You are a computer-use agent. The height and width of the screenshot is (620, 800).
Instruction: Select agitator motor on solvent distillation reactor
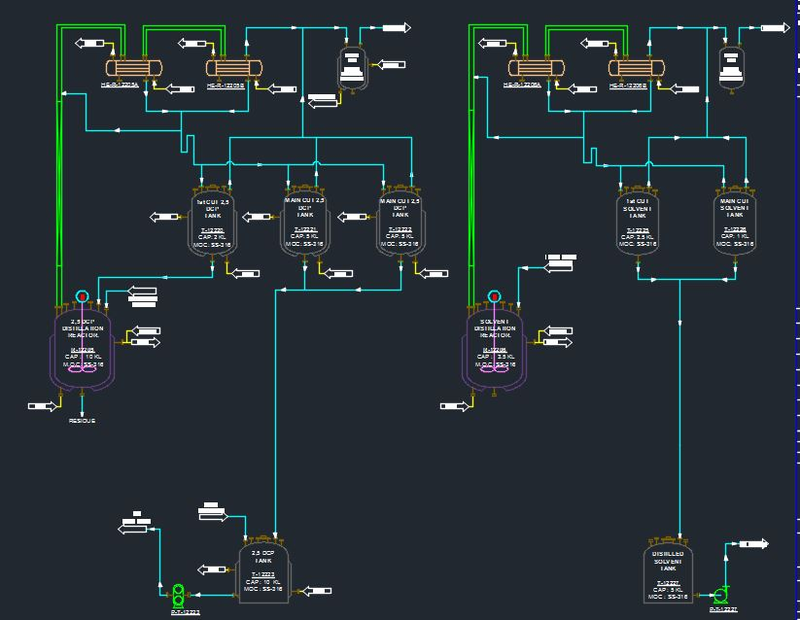492,297
